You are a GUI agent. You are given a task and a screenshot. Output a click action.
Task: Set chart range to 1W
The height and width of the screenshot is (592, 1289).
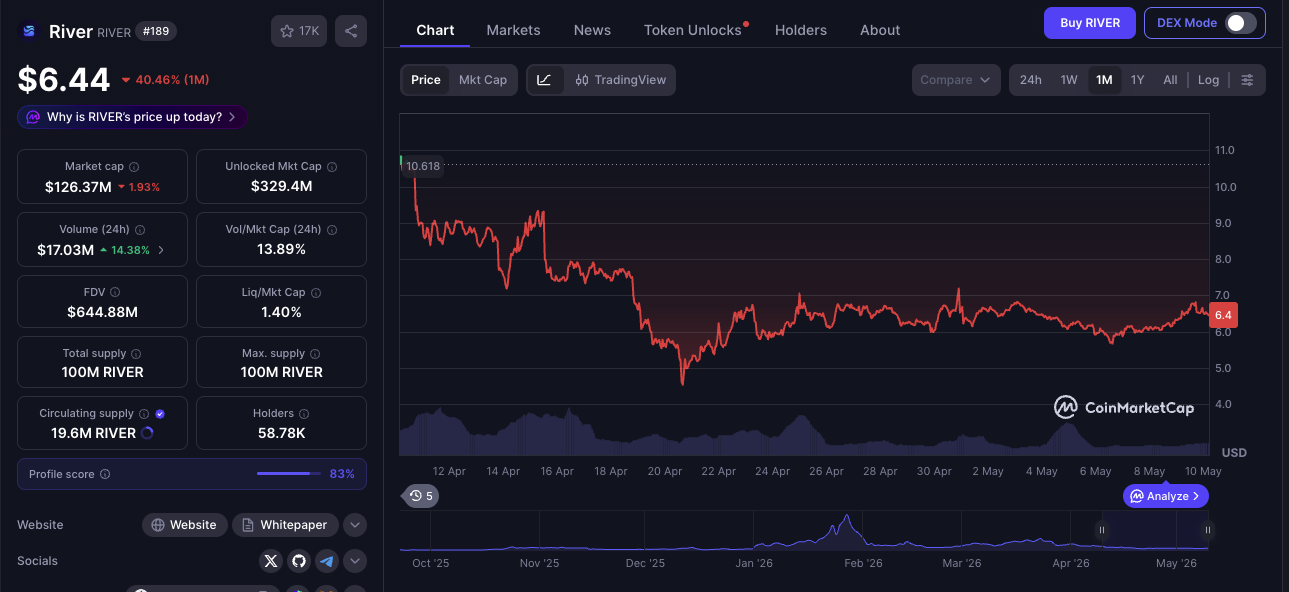(x=1069, y=80)
